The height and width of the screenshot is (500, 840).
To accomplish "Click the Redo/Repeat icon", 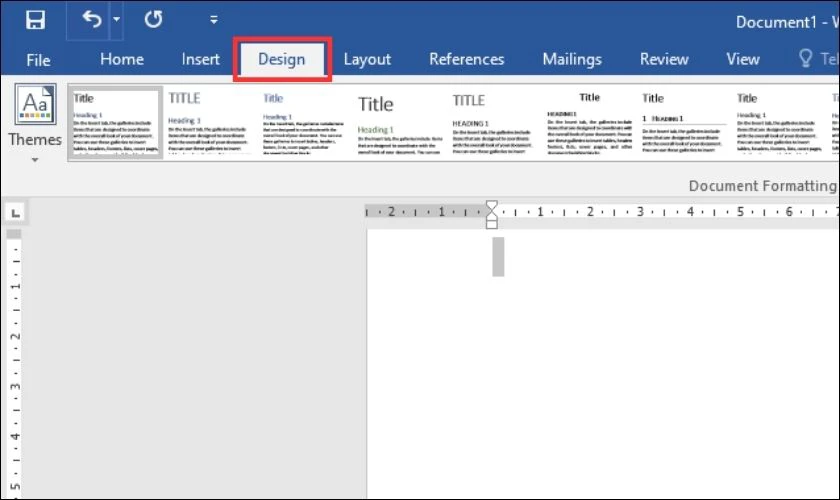I will (153, 20).
